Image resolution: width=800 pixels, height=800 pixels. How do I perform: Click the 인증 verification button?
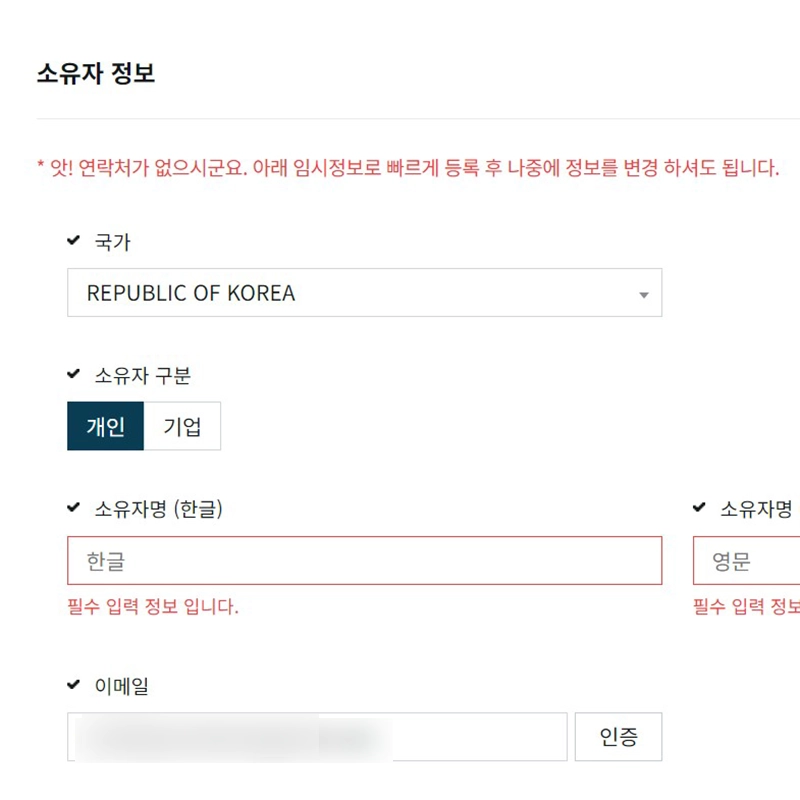click(618, 736)
